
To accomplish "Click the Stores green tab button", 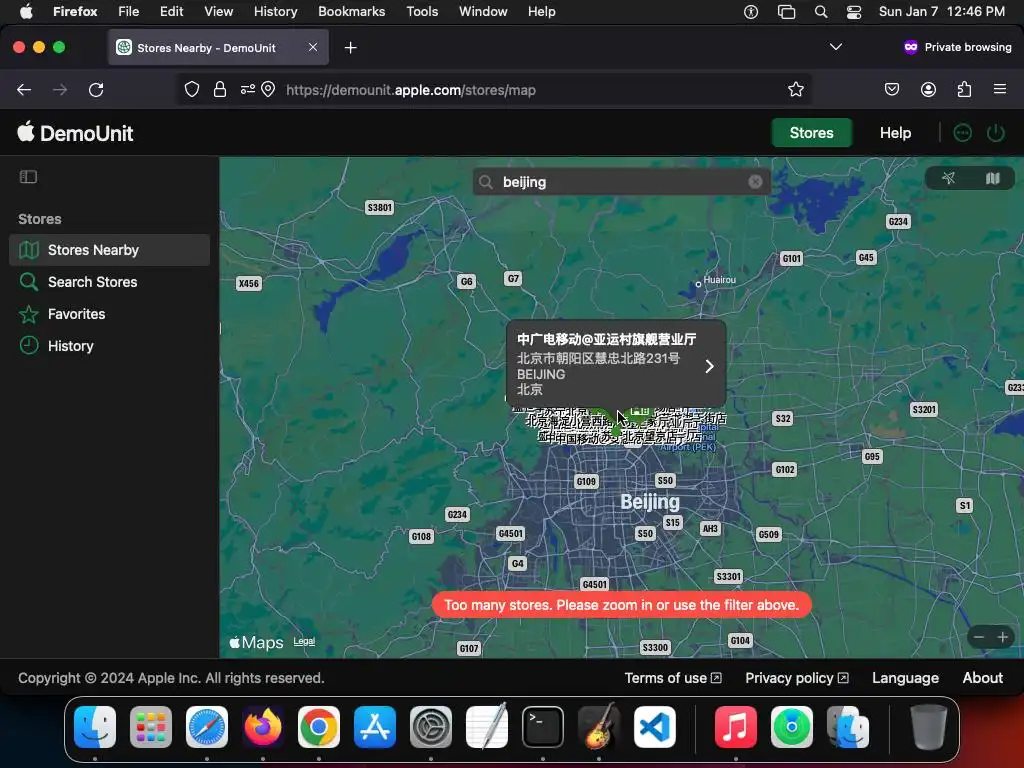I will [x=811, y=133].
